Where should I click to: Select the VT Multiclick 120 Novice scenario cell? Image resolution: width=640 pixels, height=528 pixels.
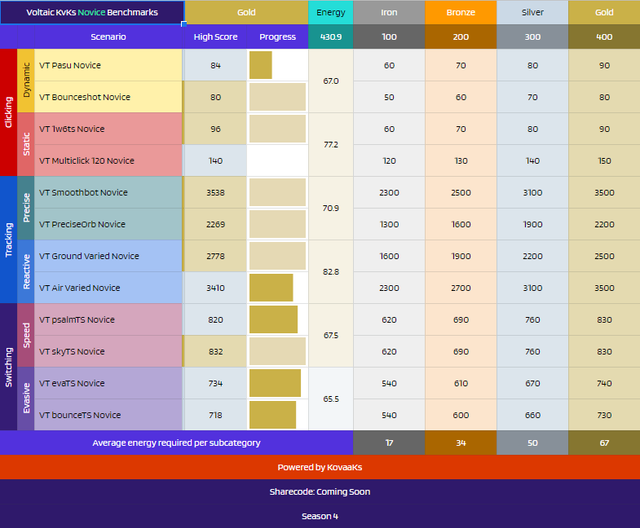click(x=108, y=161)
